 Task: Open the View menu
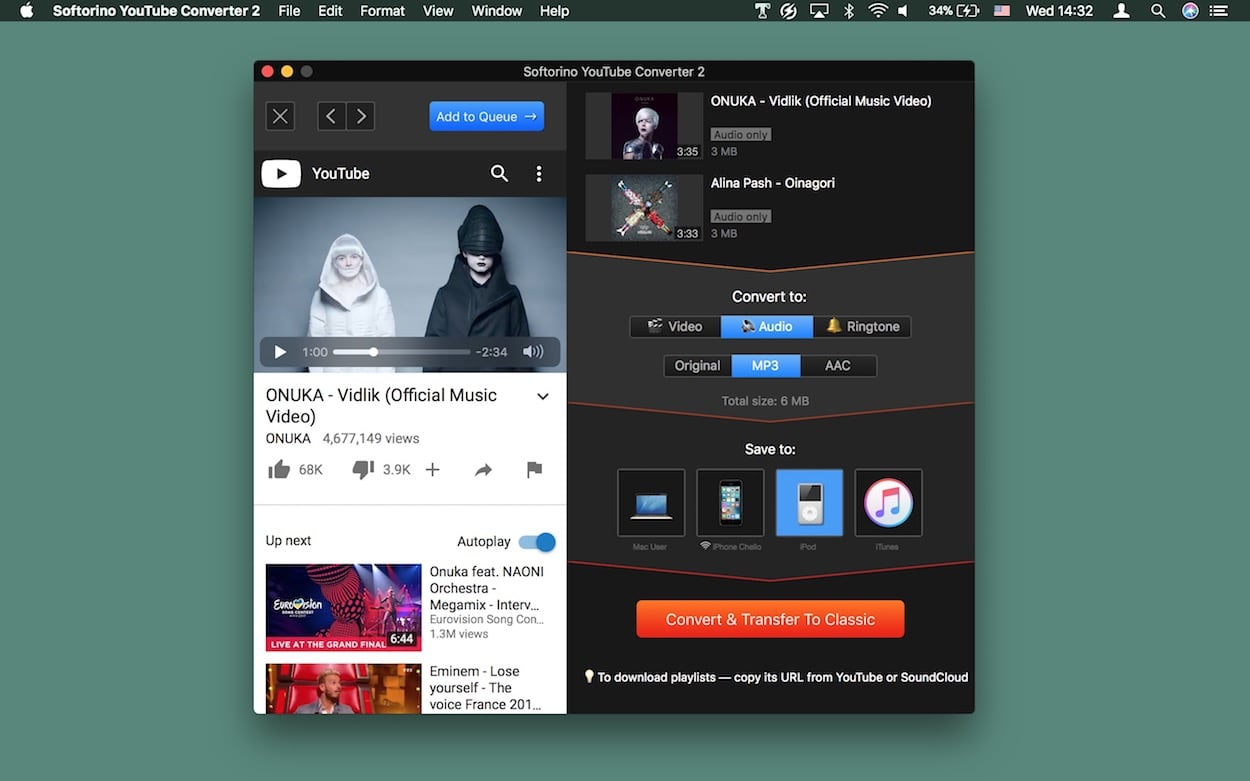[x=438, y=11]
